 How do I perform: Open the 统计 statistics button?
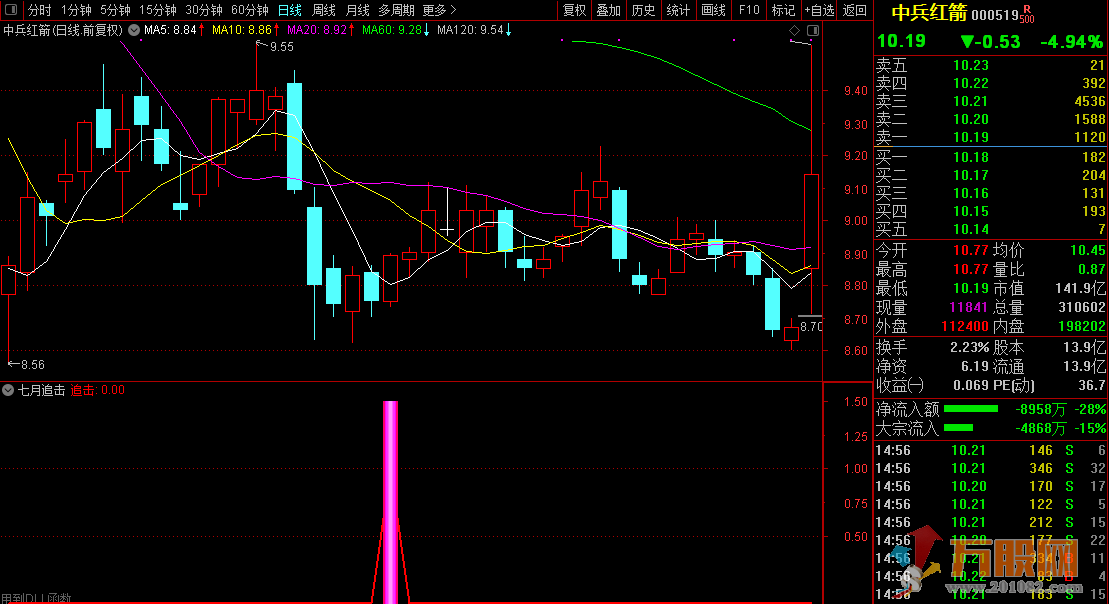[678, 10]
